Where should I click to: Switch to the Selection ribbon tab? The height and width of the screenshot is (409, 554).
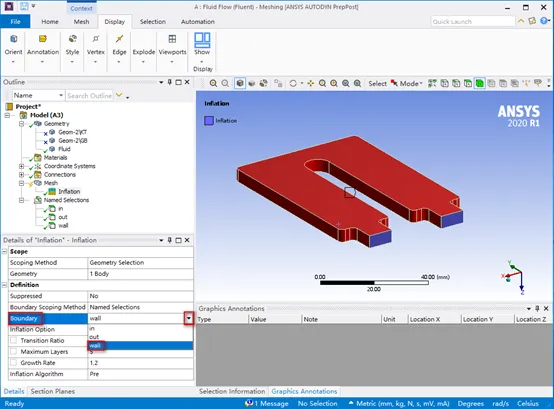(x=153, y=22)
